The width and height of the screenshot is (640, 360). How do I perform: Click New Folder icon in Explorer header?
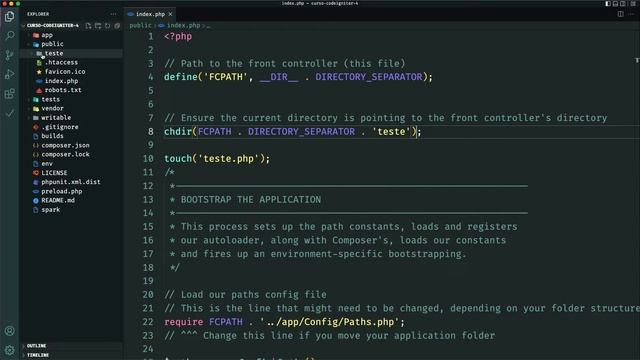pos(98,25)
